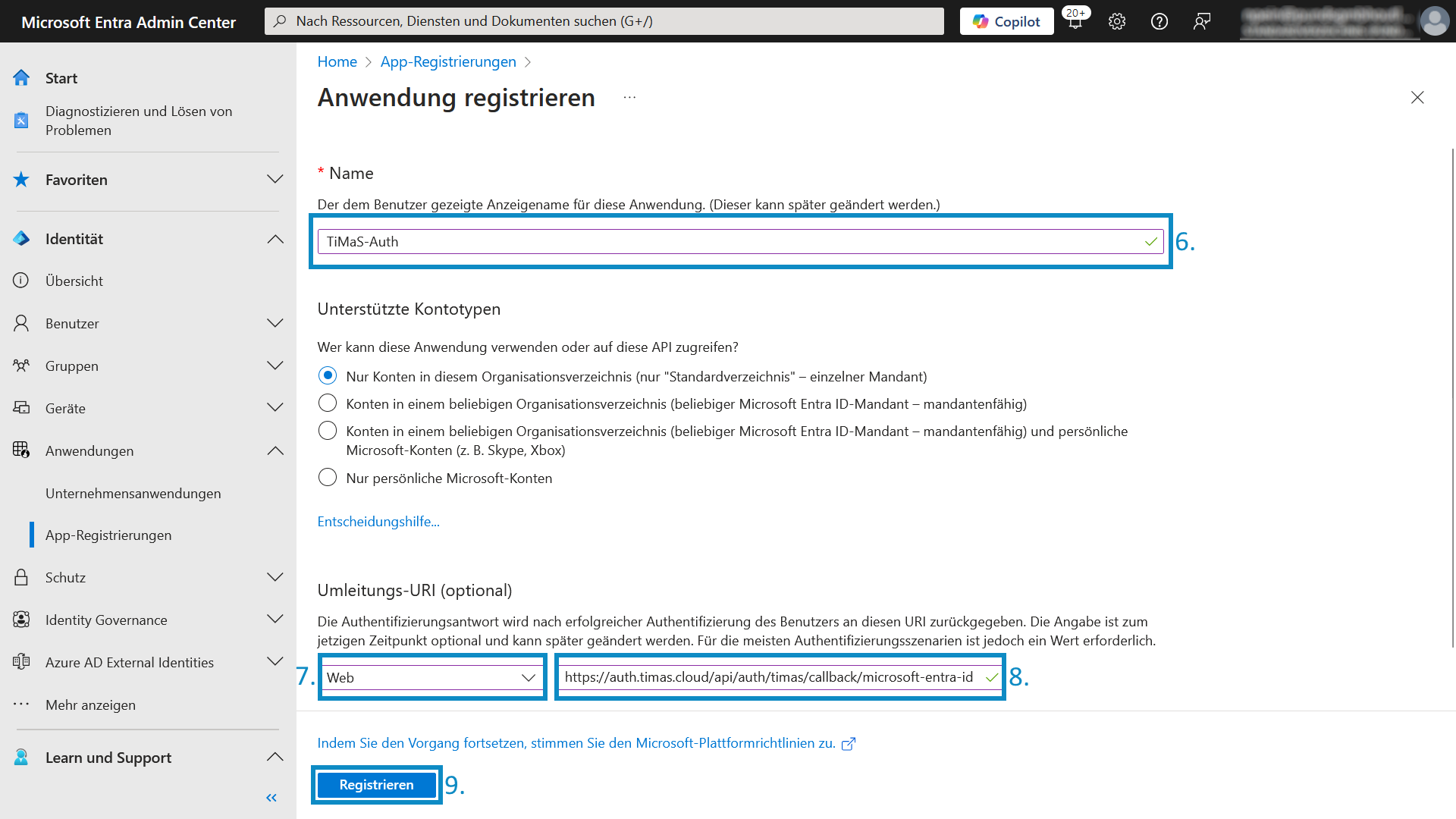Click the vertical page scrollbar
Image resolution: width=1456 pixels, height=819 pixels.
[1452, 398]
